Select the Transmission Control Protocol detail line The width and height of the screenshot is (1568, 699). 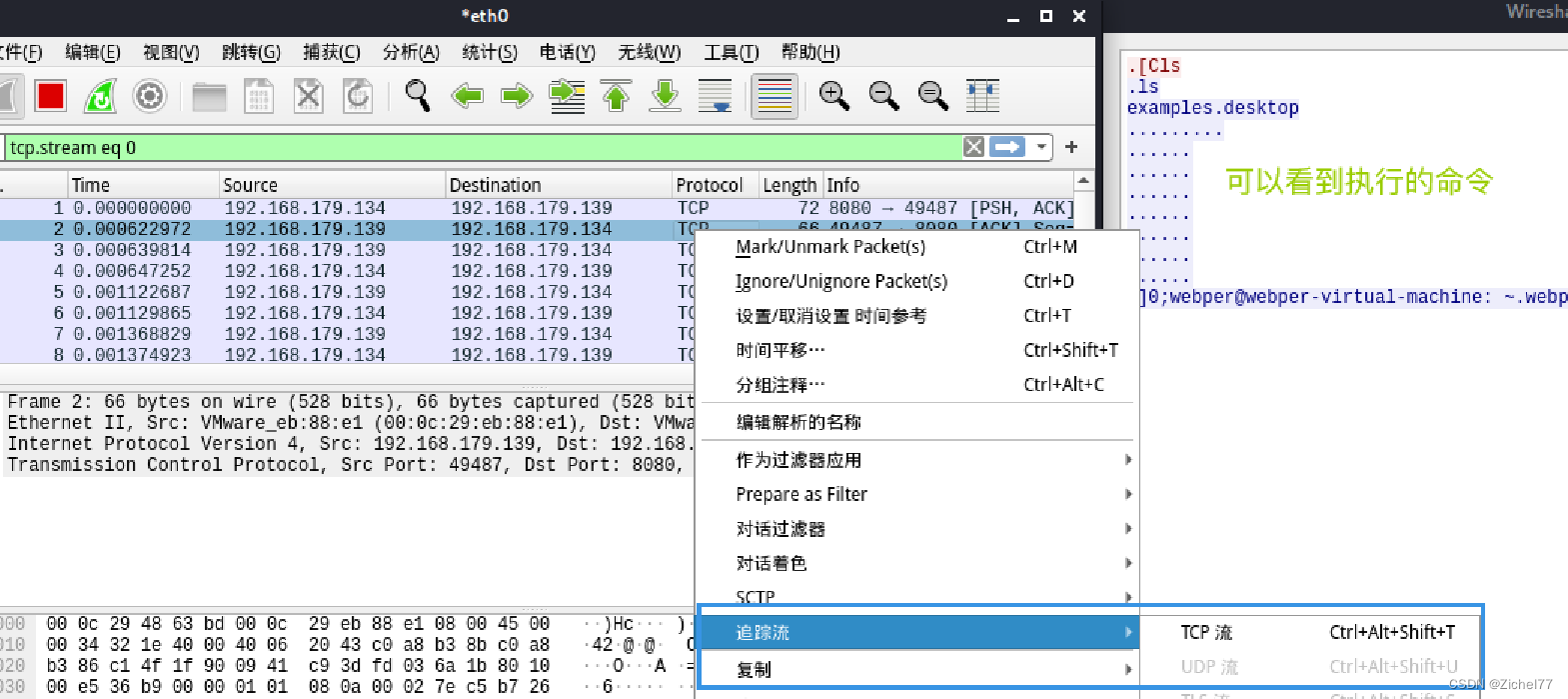coord(349,465)
